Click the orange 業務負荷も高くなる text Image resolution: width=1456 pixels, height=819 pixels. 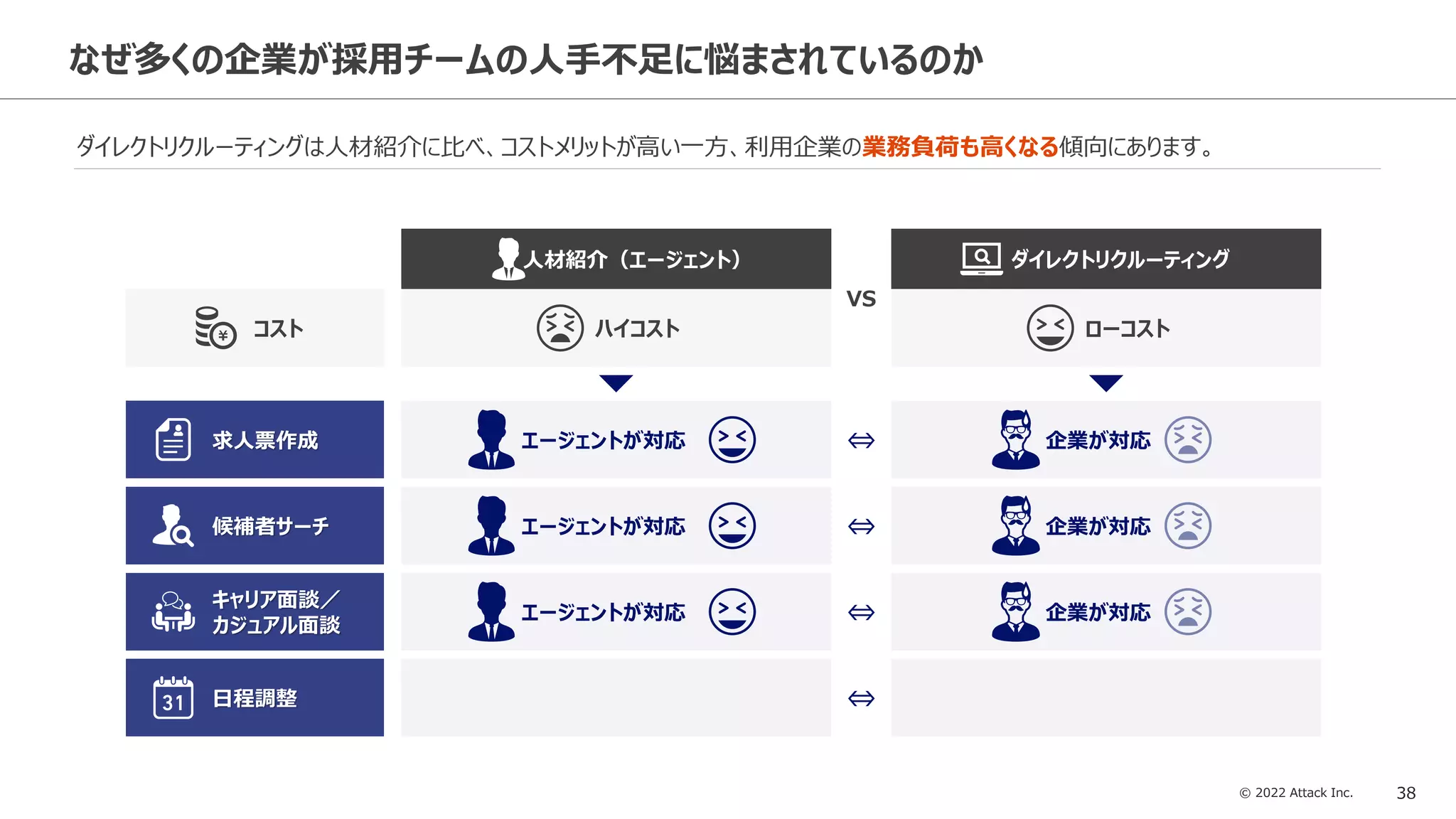pyautogui.click(x=960, y=146)
